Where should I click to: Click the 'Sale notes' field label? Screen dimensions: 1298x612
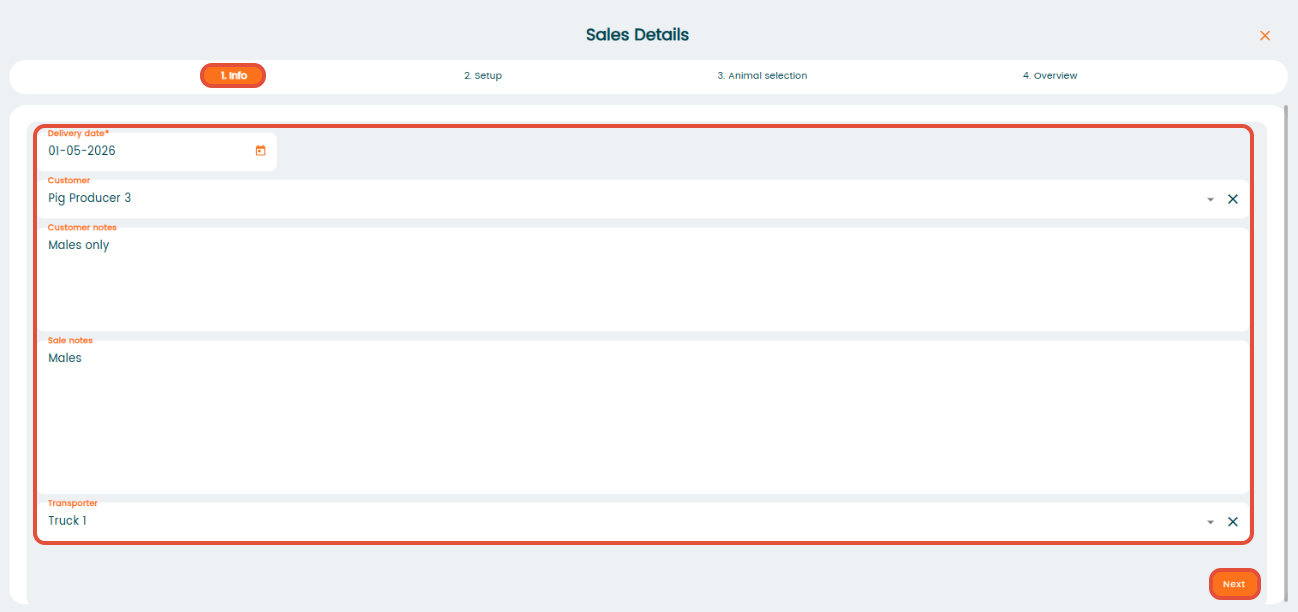coord(70,341)
